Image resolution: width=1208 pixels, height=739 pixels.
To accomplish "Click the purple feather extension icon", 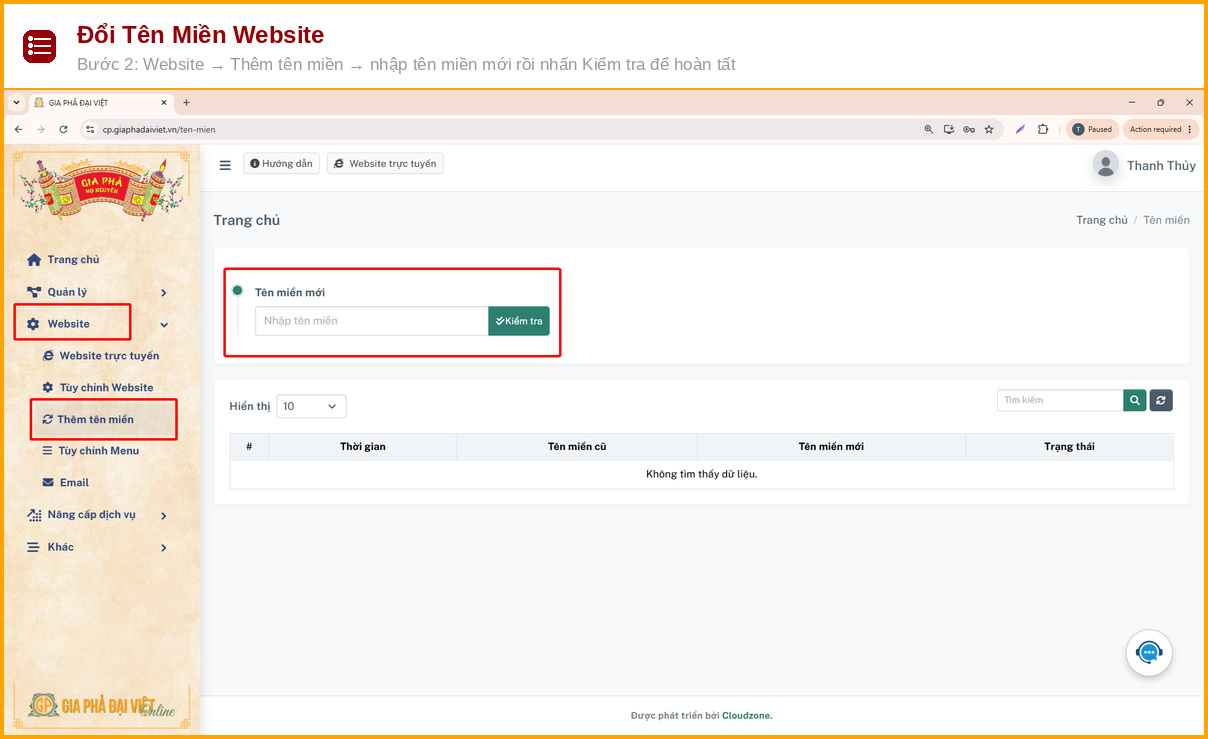I will pos(1020,129).
